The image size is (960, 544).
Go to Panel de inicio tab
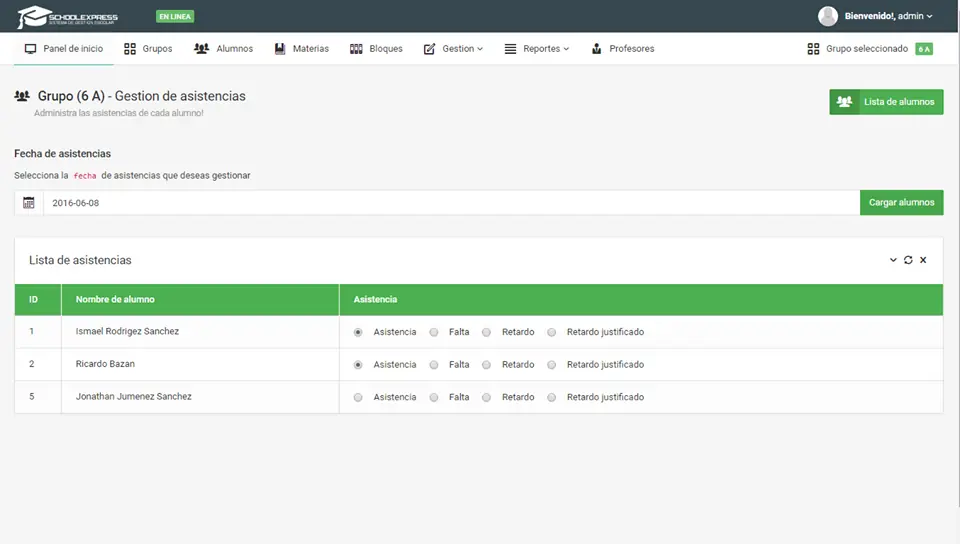click(x=64, y=49)
